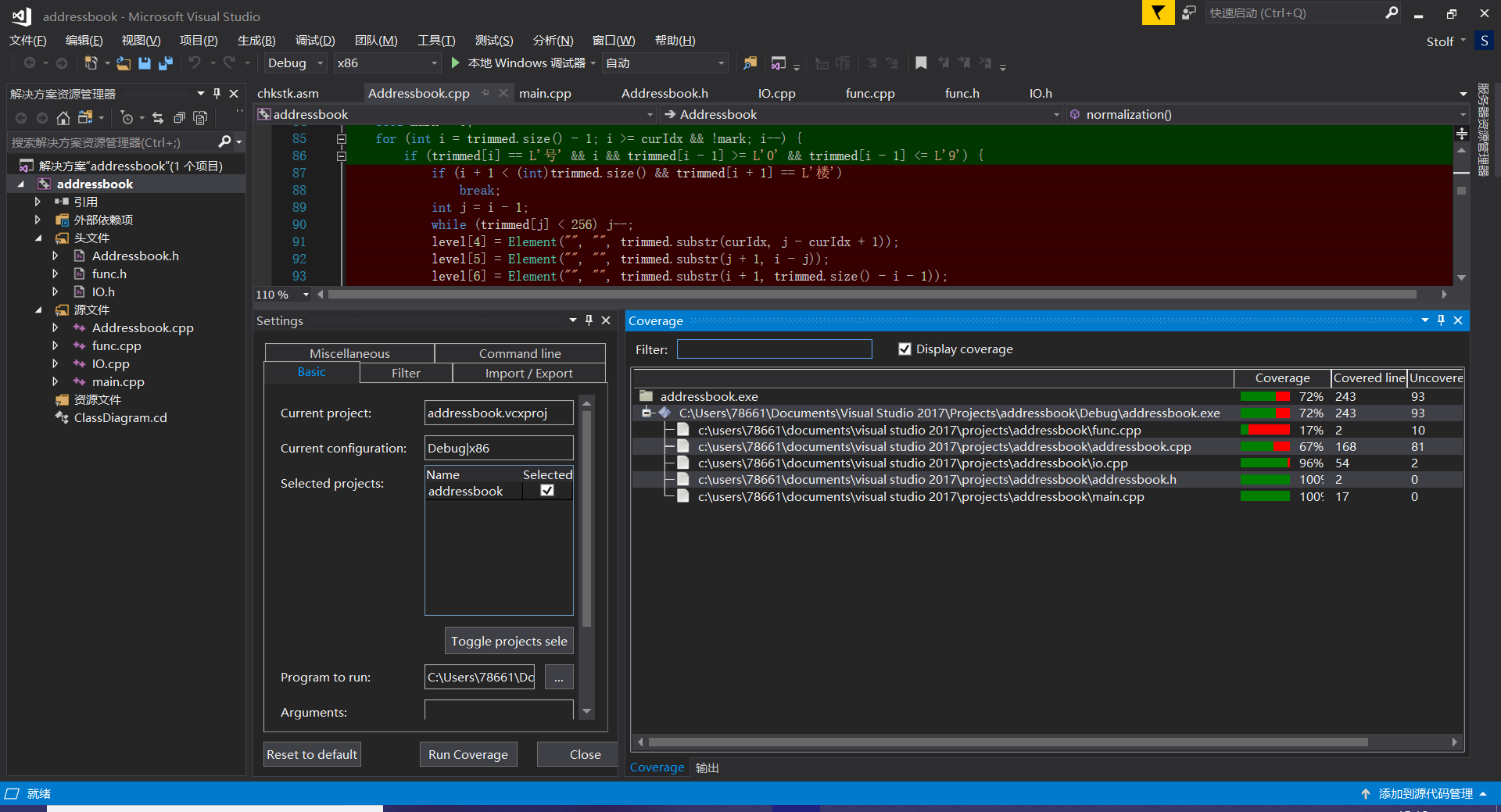Expand the 引用 node in Solution Explorer
Image resolution: width=1501 pixels, height=812 pixels.
point(38,202)
